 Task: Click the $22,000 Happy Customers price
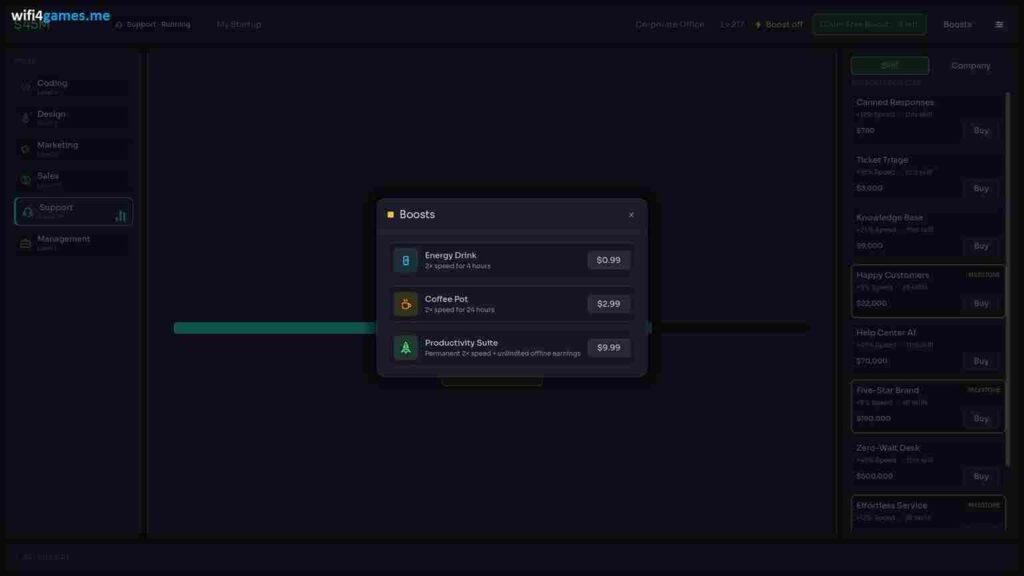872,303
